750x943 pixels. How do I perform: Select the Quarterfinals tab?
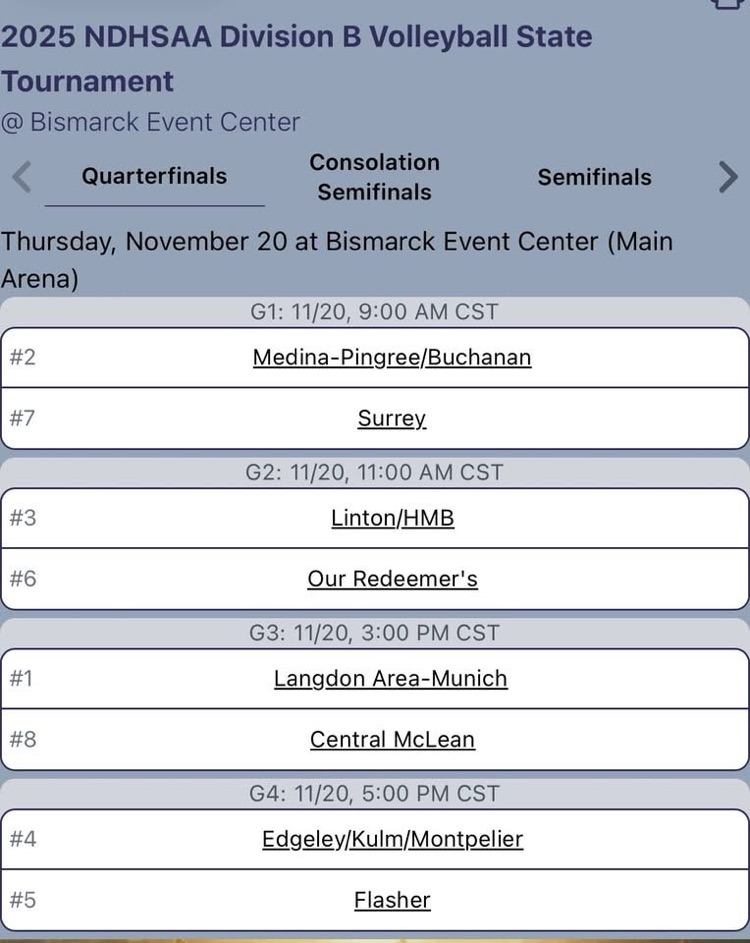click(154, 177)
